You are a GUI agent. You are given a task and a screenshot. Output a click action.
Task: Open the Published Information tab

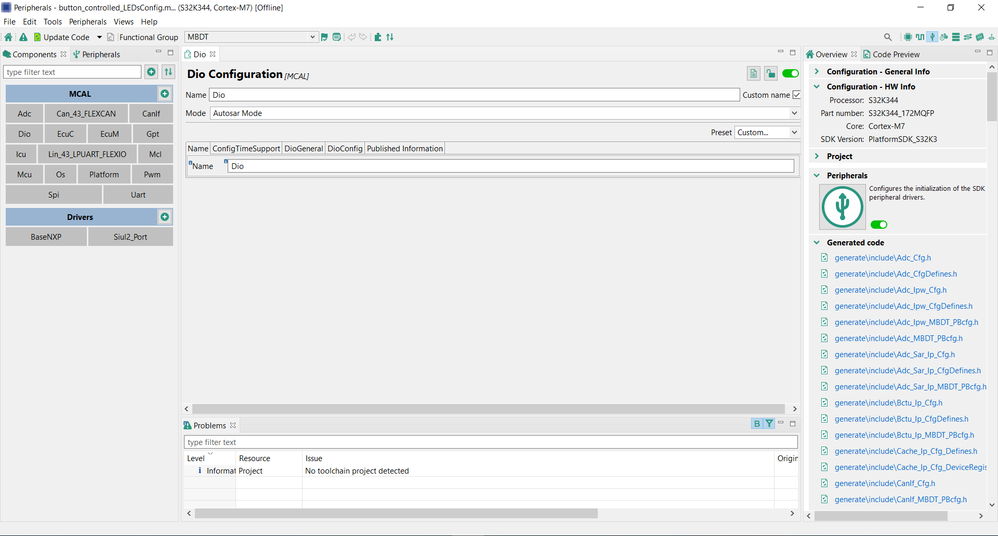pyautogui.click(x=405, y=148)
